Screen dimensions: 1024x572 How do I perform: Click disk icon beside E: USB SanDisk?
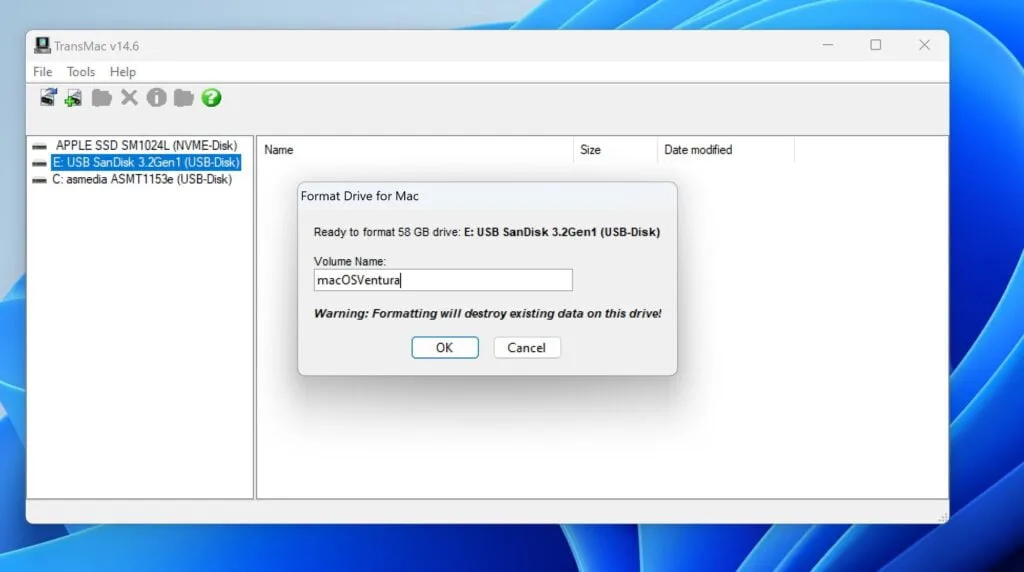click(x=40, y=163)
